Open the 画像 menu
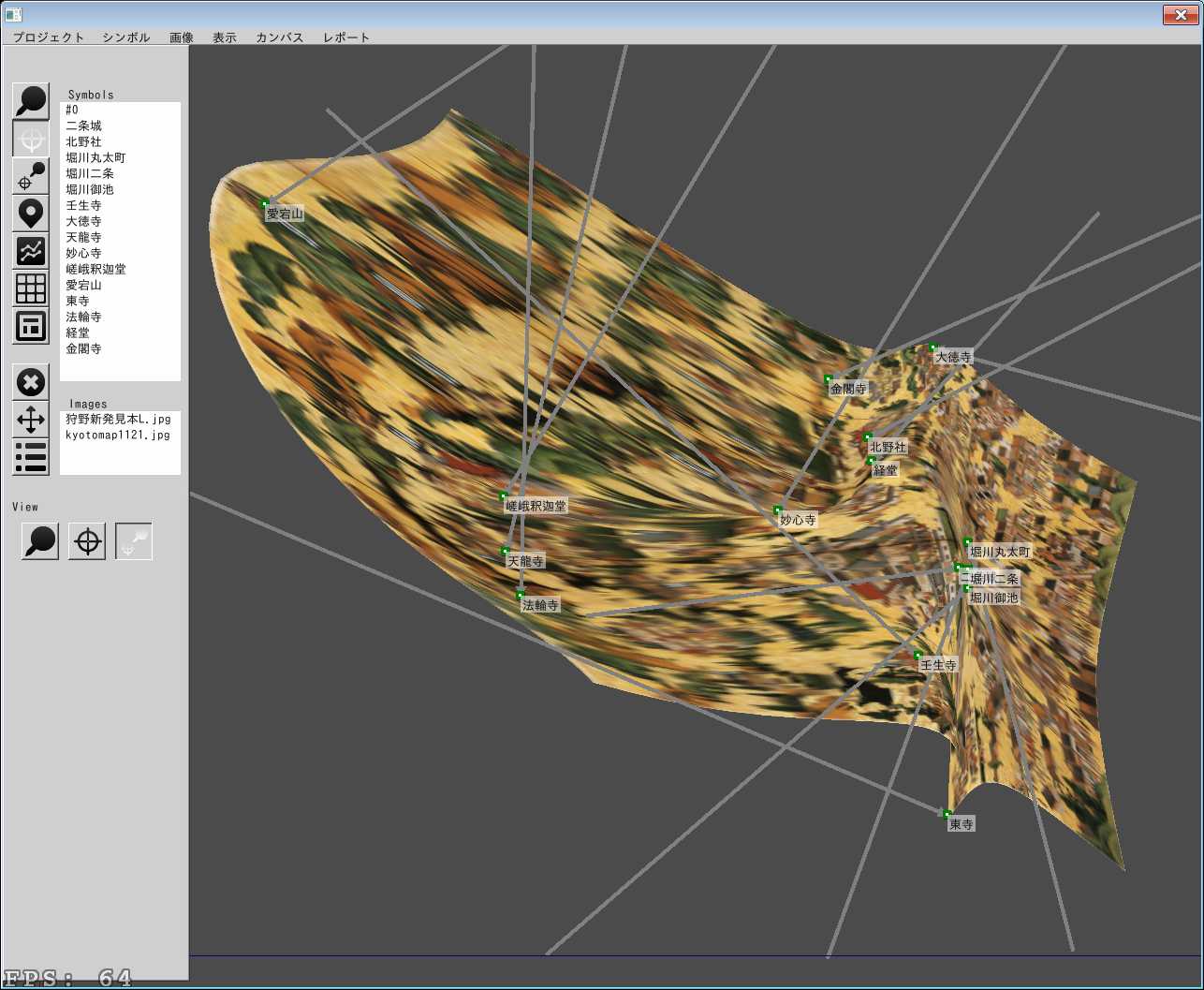 click(182, 37)
